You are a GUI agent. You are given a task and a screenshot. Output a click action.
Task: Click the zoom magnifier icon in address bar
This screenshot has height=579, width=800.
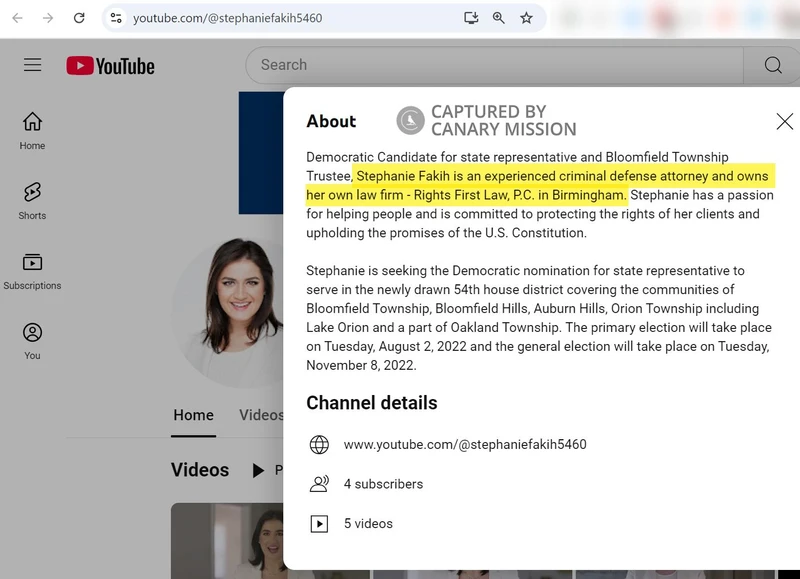pos(498,18)
